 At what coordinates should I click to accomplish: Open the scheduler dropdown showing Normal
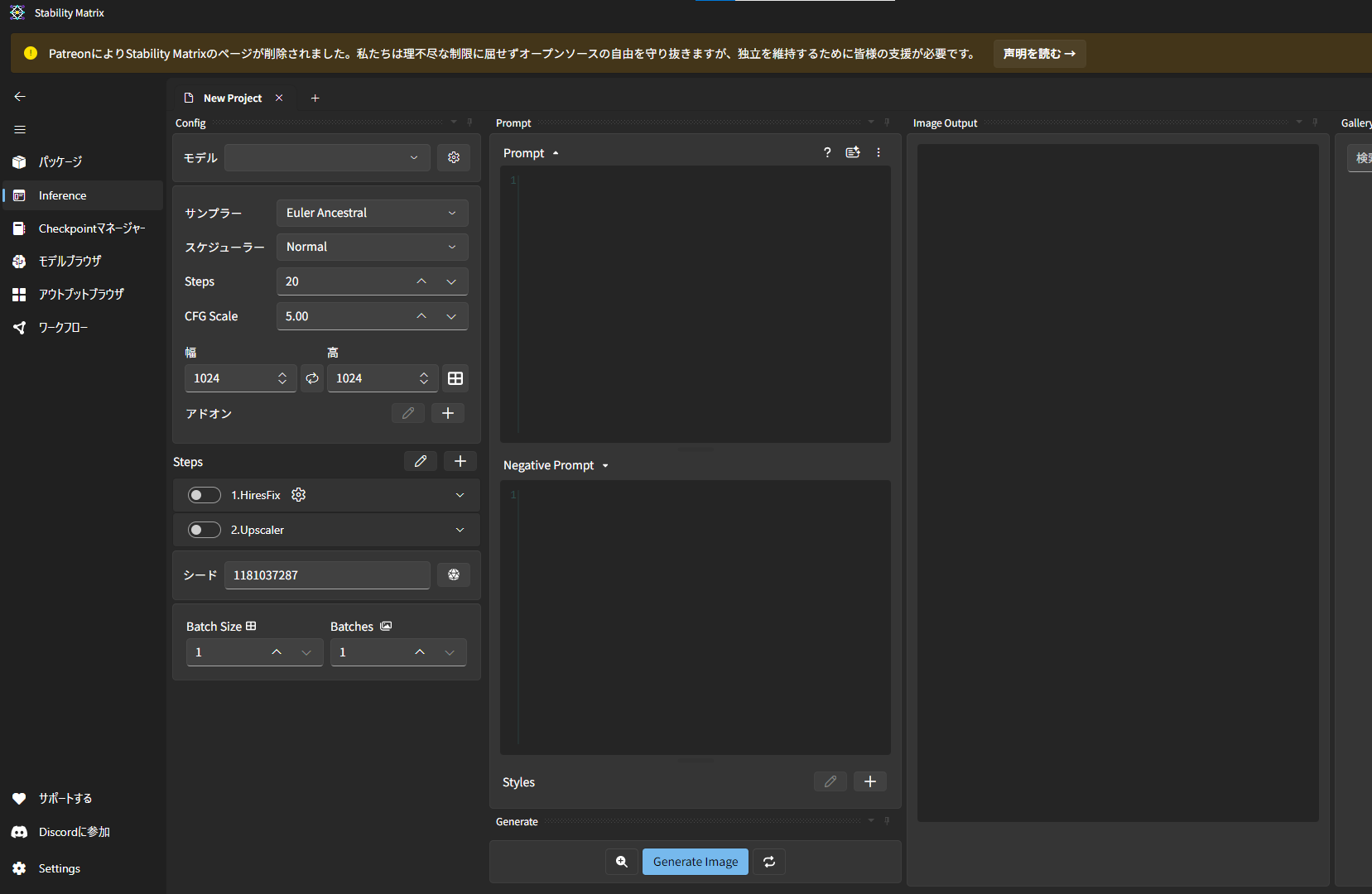tap(372, 247)
